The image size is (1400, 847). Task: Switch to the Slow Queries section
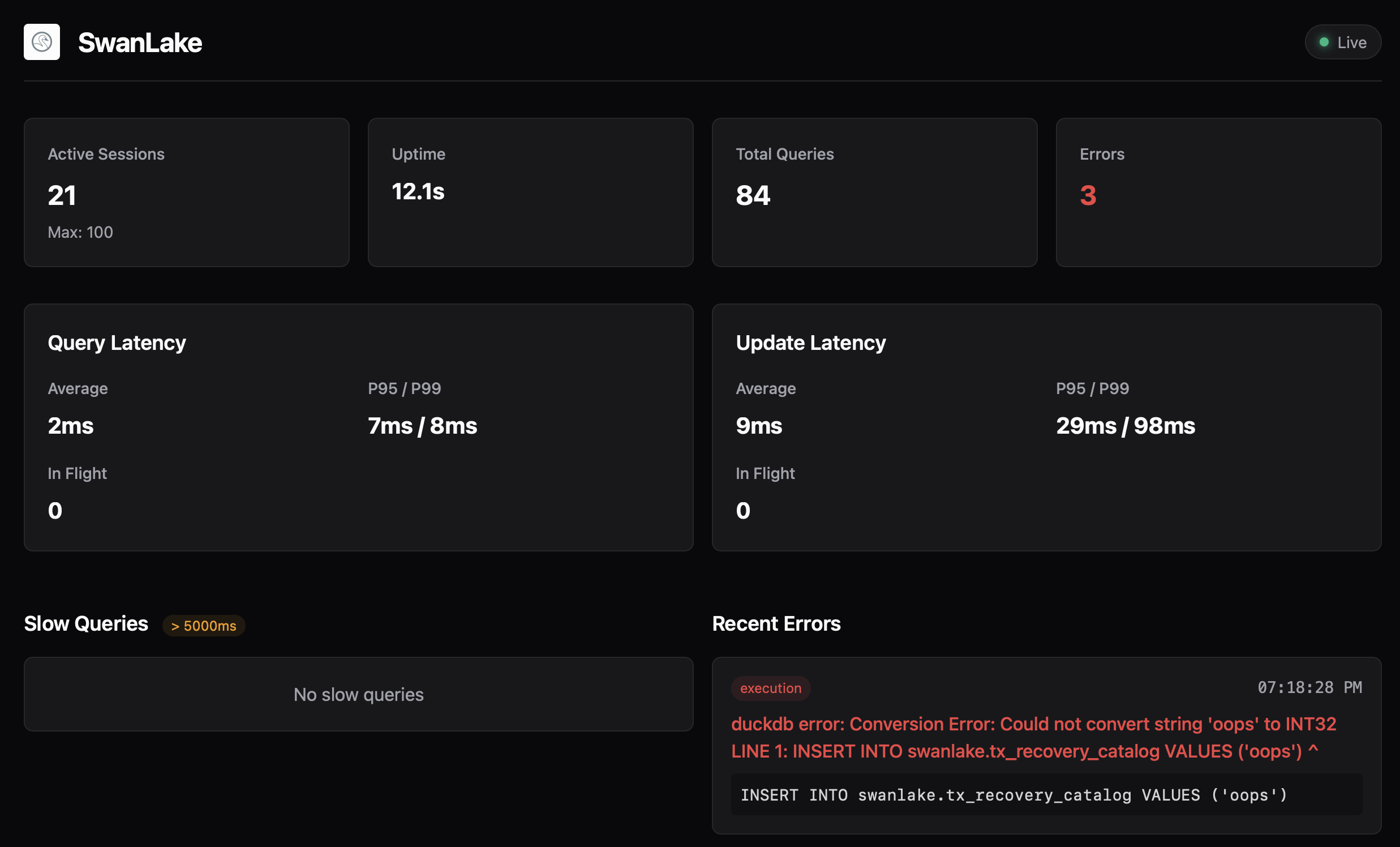pyautogui.click(x=85, y=623)
